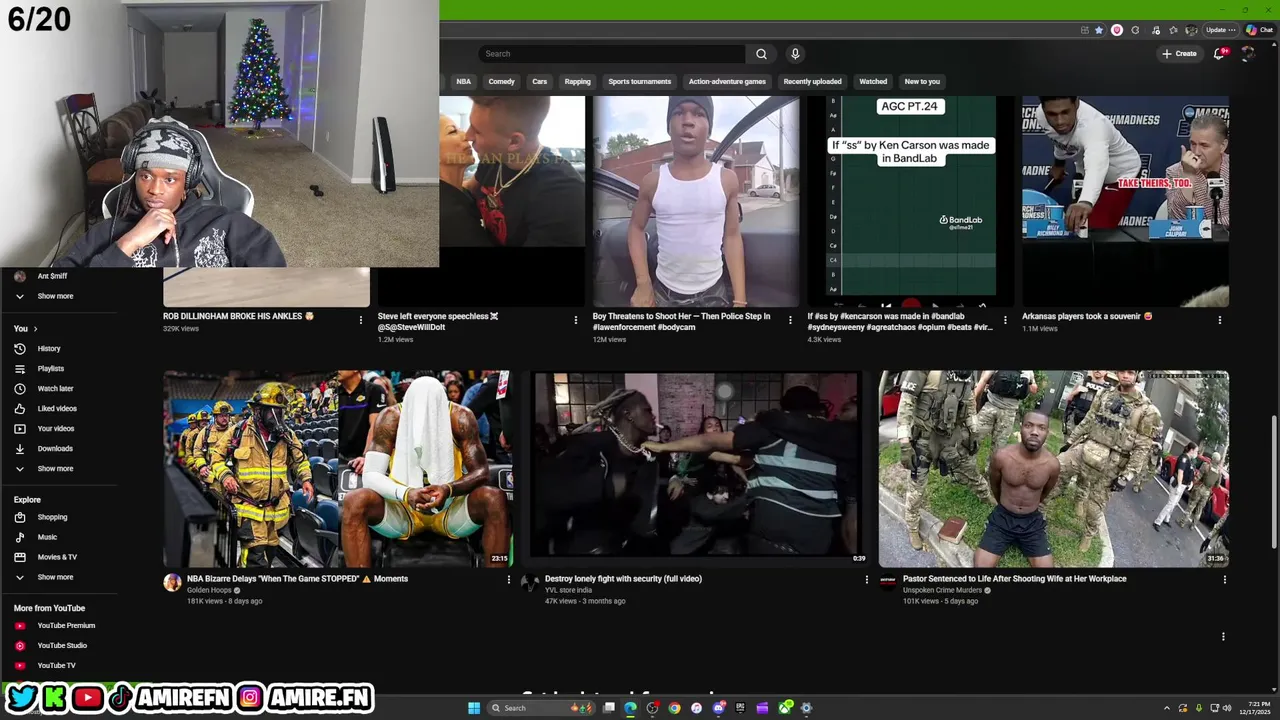The width and height of the screenshot is (1280, 720).
Task: Click the YouTube search magnifier button
Action: click(761, 54)
